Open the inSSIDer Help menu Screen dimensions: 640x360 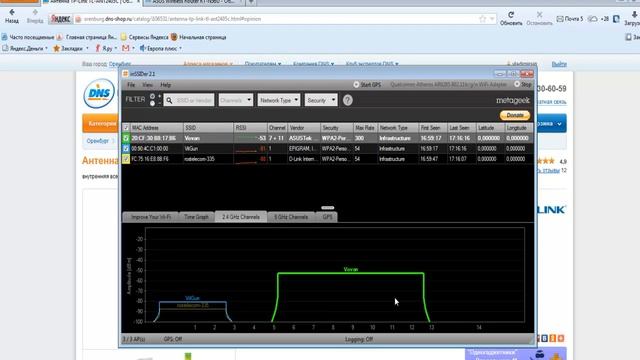pos(165,85)
